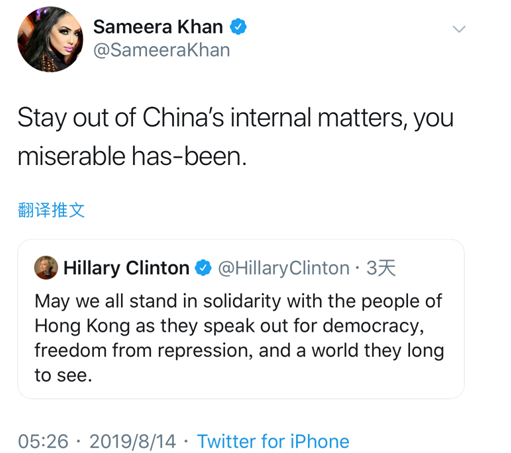Click the 'to see.' line in quoted tweet
This screenshot has width=511, height=453.
(63, 375)
